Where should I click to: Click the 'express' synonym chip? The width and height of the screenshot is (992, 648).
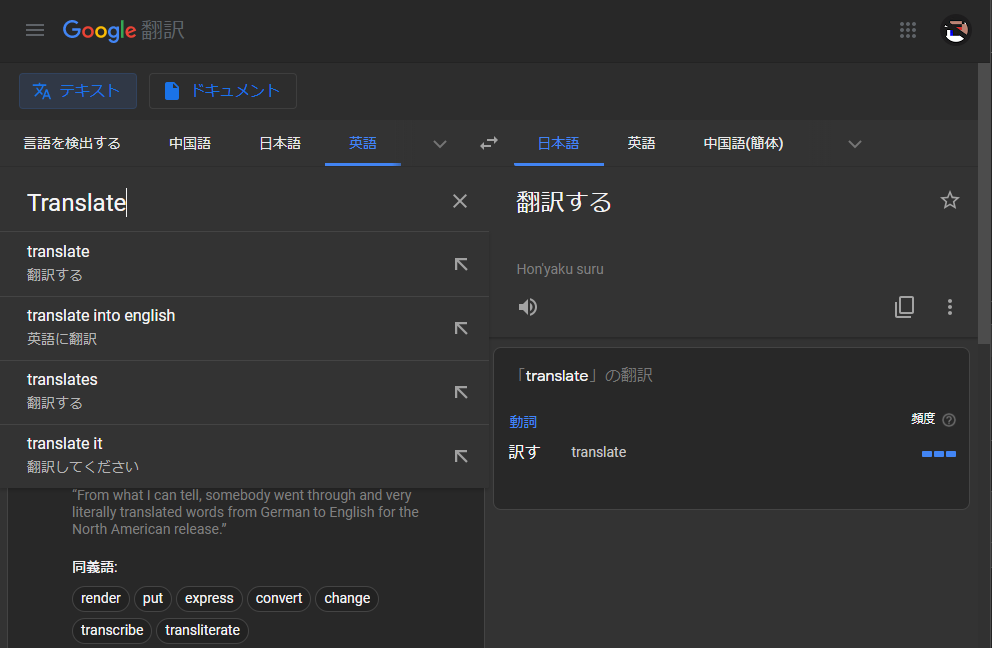click(x=209, y=598)
